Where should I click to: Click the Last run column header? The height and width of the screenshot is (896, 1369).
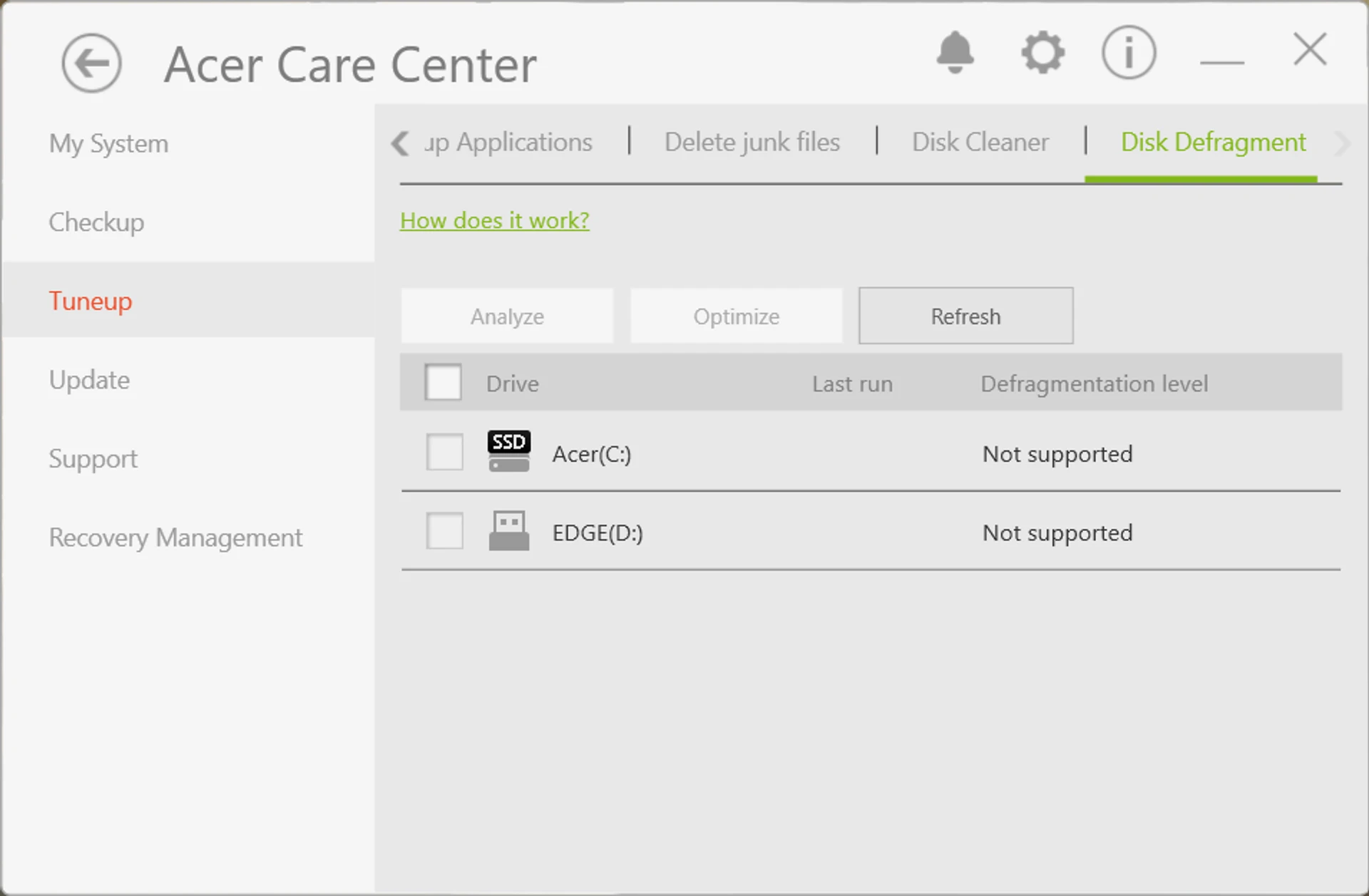coord(852,383)
